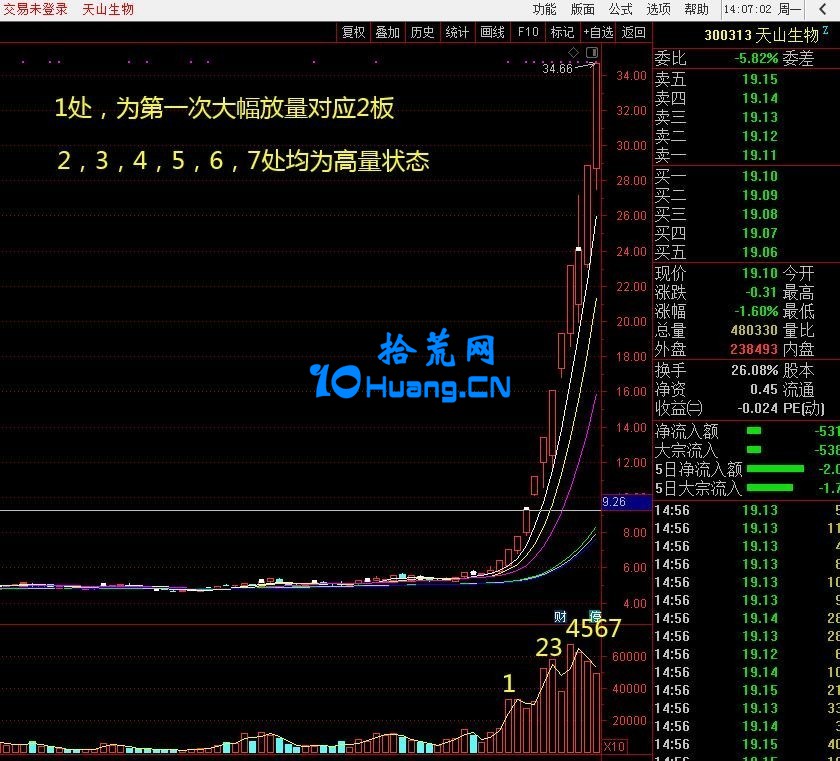Activate the 画线 drawing tool
Screen dimensions: 840x761
click(492, 33)
